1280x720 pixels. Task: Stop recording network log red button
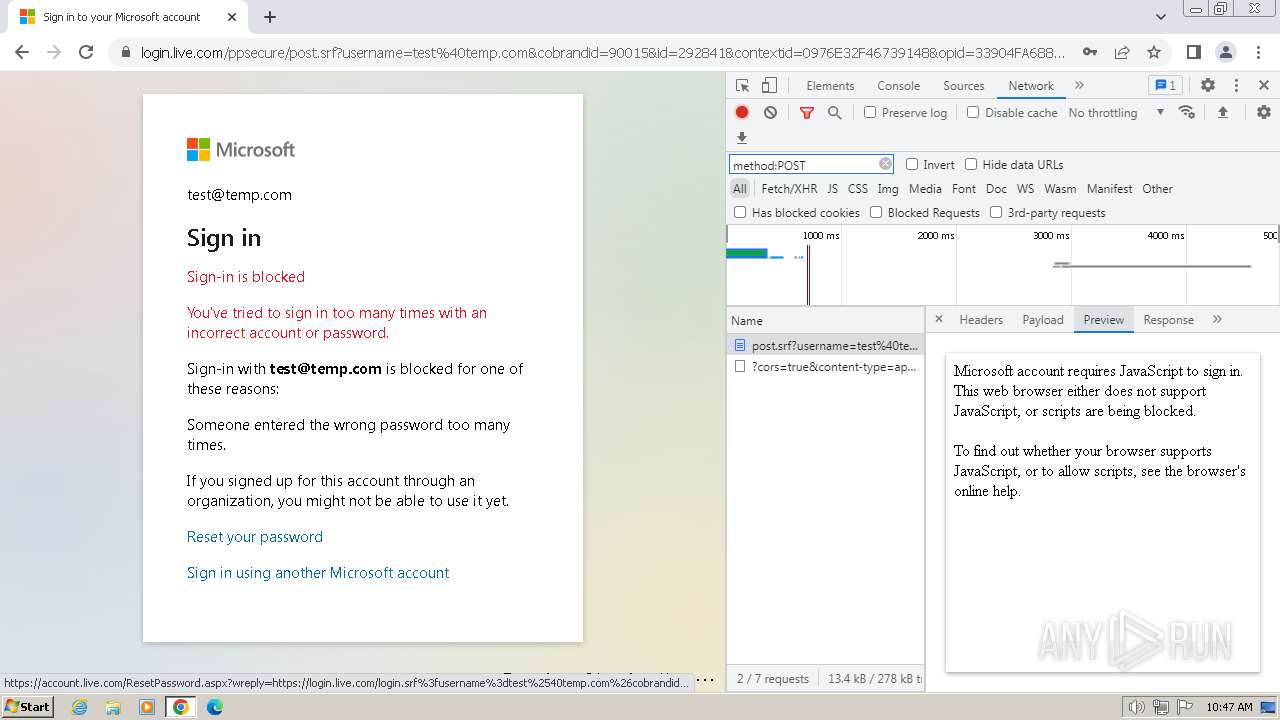point(742,113)
